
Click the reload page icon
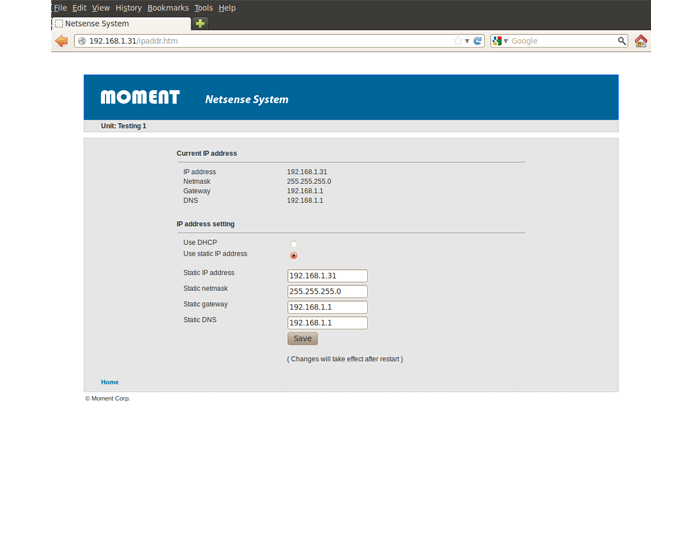pyautogui.click(x=478, y=41)
